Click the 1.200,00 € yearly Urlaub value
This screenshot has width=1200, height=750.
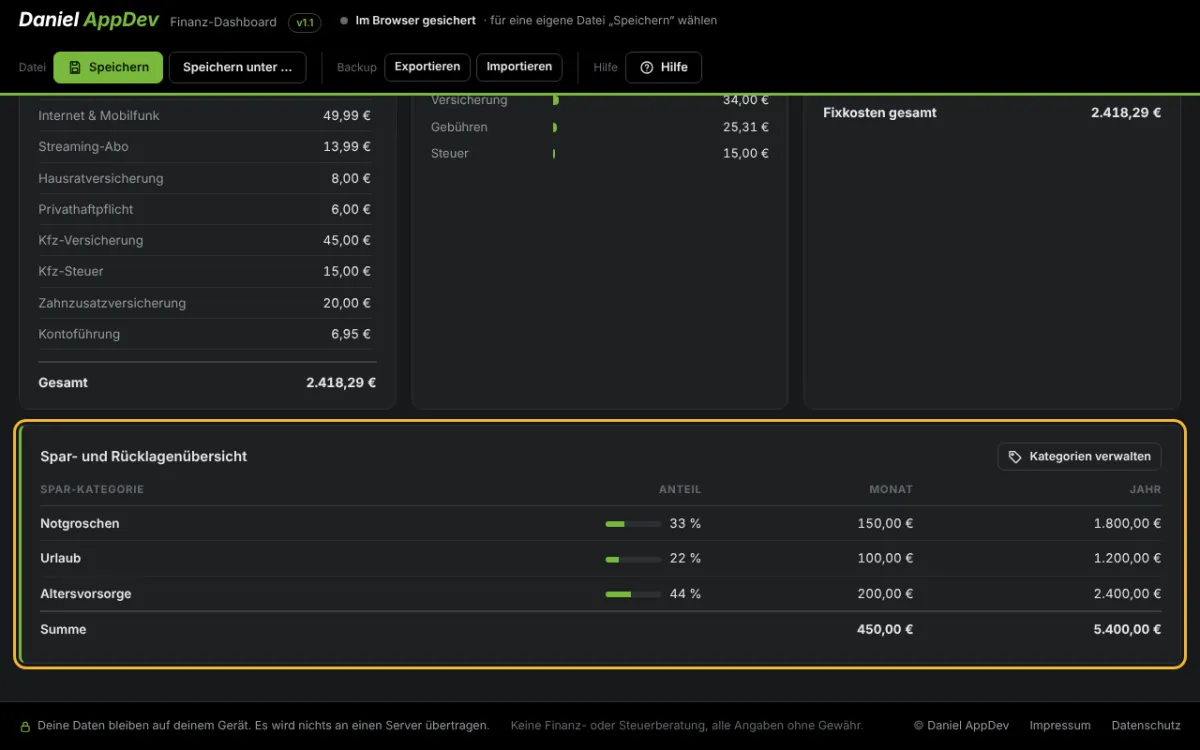[1127, 558]
